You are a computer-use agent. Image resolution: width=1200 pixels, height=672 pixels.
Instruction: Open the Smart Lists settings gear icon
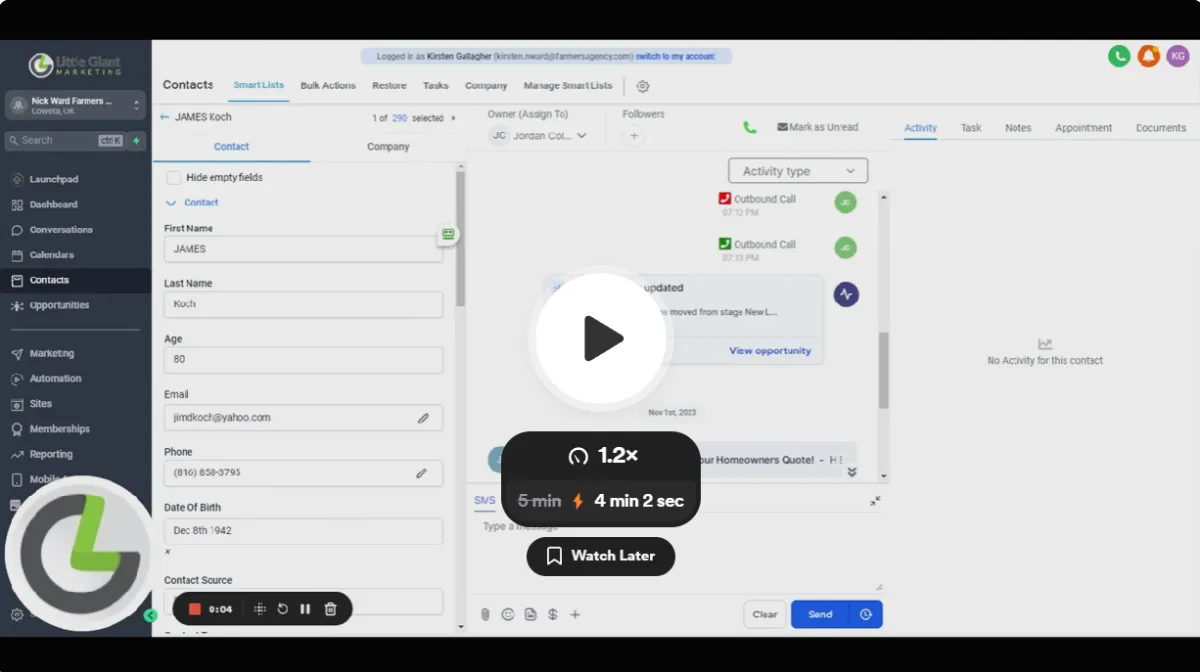[643, 86]
